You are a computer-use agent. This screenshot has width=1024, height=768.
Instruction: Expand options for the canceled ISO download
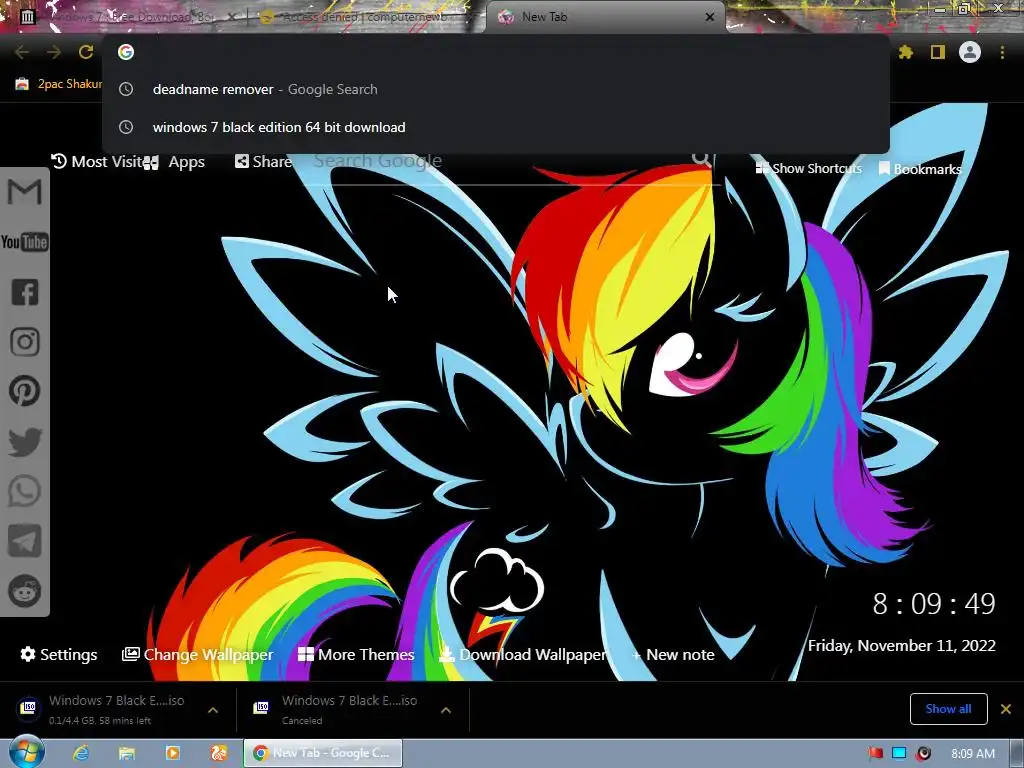(446, 710)
